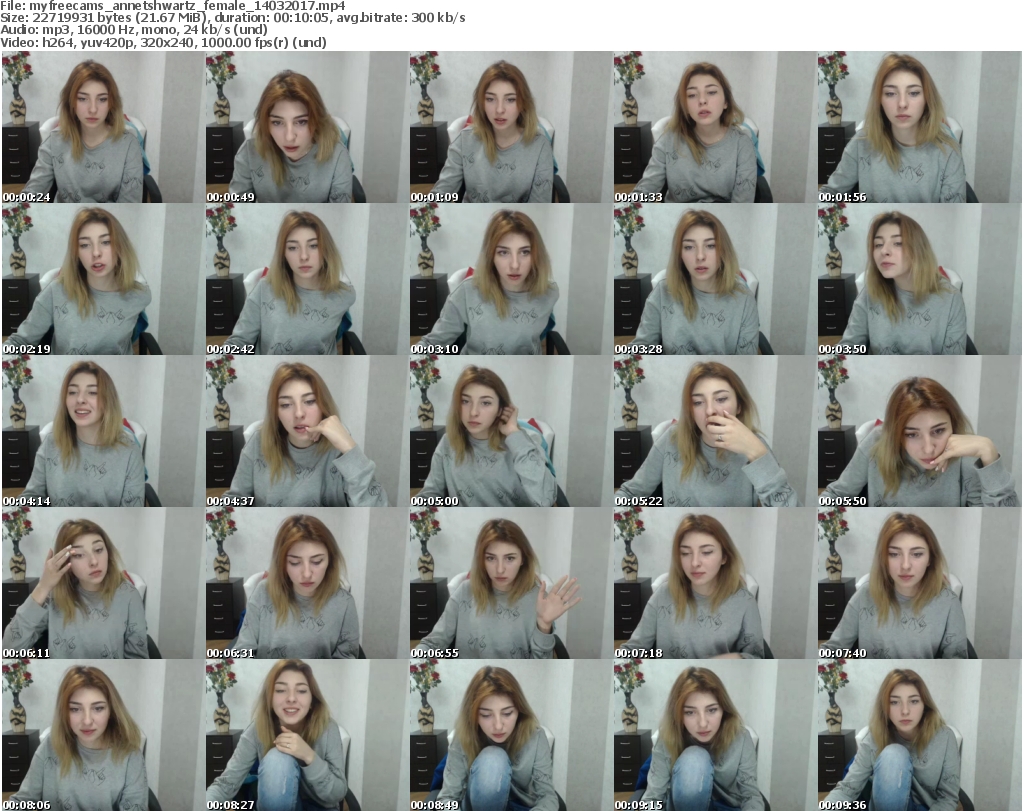This screenshot has width=1024, height=811.
Task: Select the thumbnail timestamped 00:07:18
Action: (x=715, y=584)
